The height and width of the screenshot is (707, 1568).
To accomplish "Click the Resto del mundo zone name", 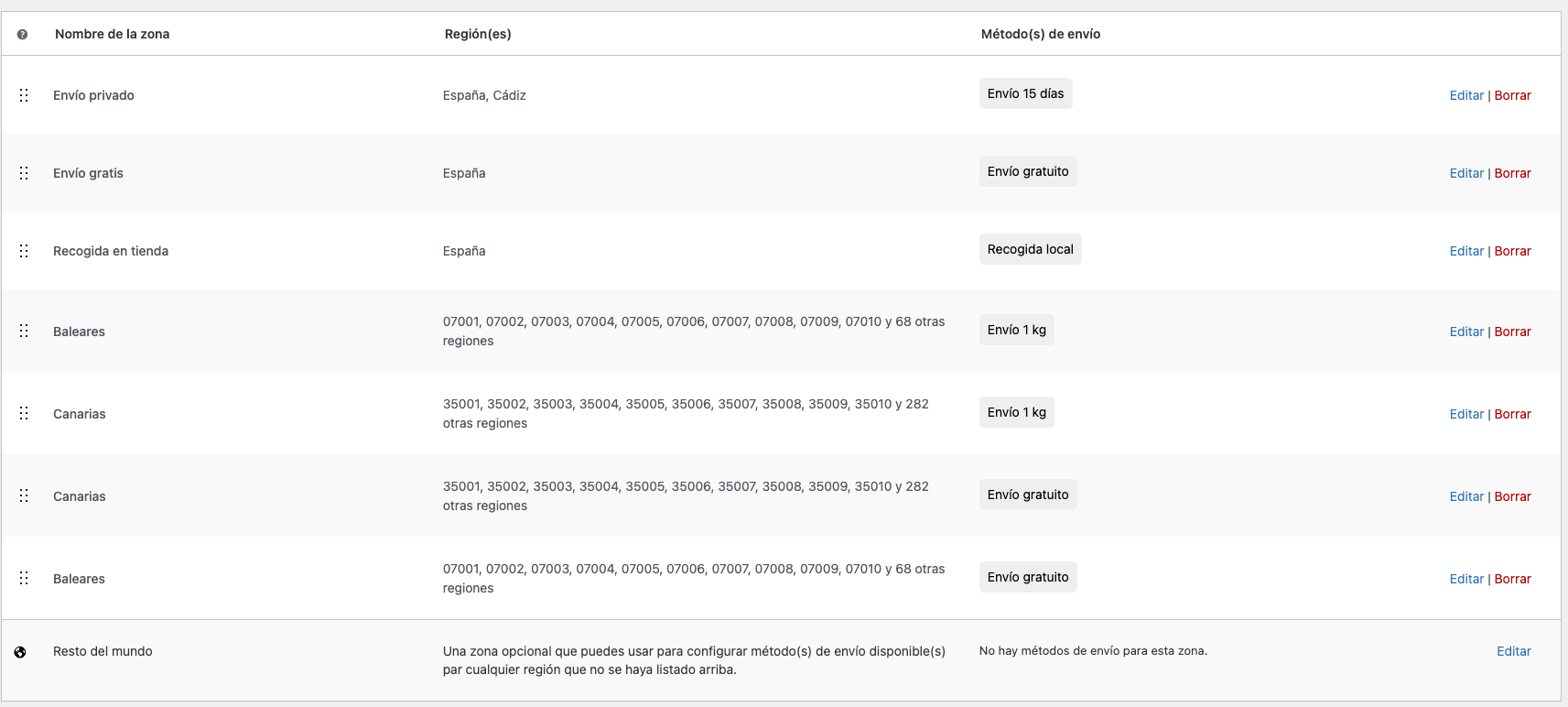I will click(103, 651).
